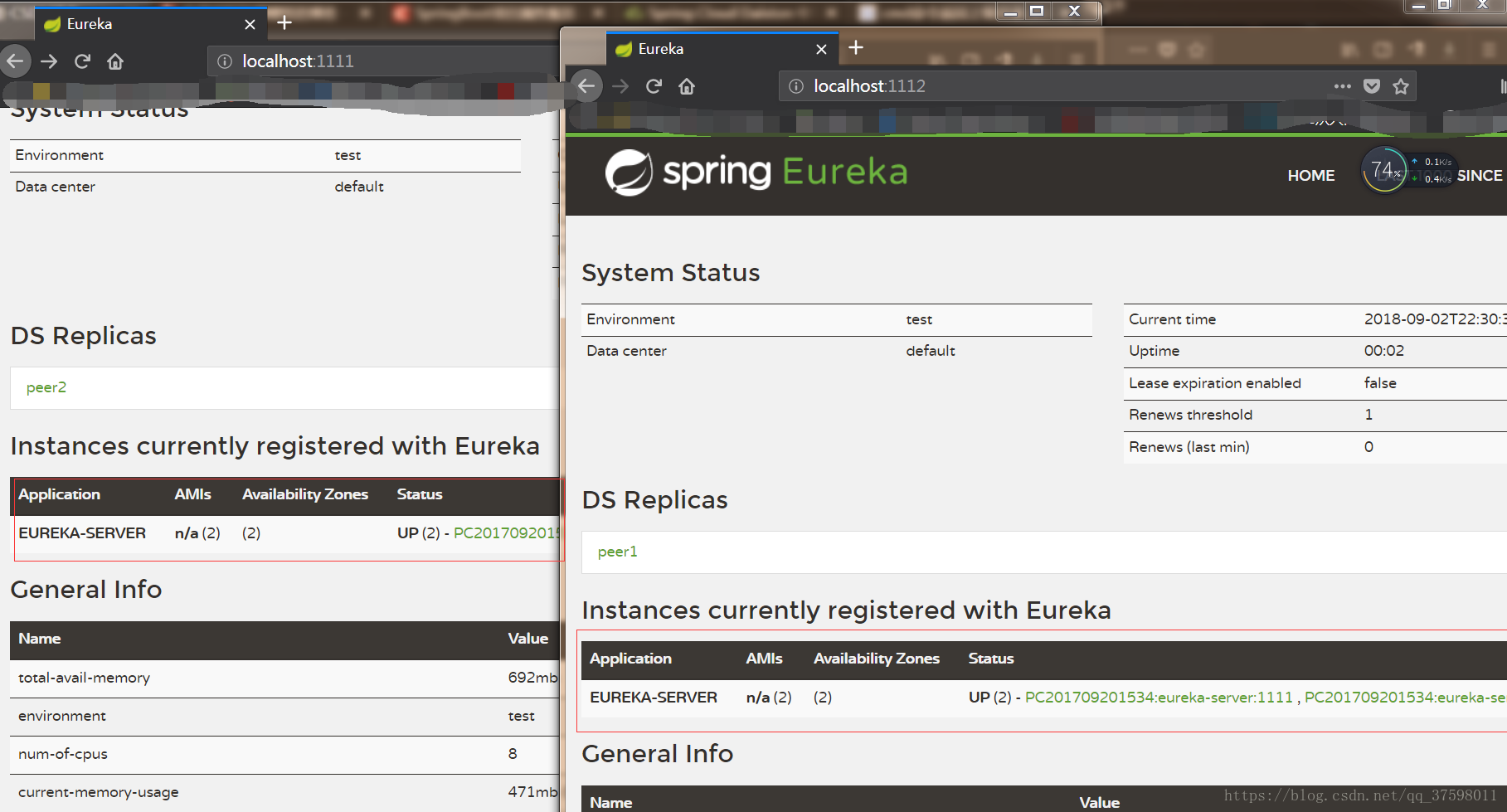Maximize the background browser window
The width and height of the screenshot is (1507, 812).
point(1037,11)
